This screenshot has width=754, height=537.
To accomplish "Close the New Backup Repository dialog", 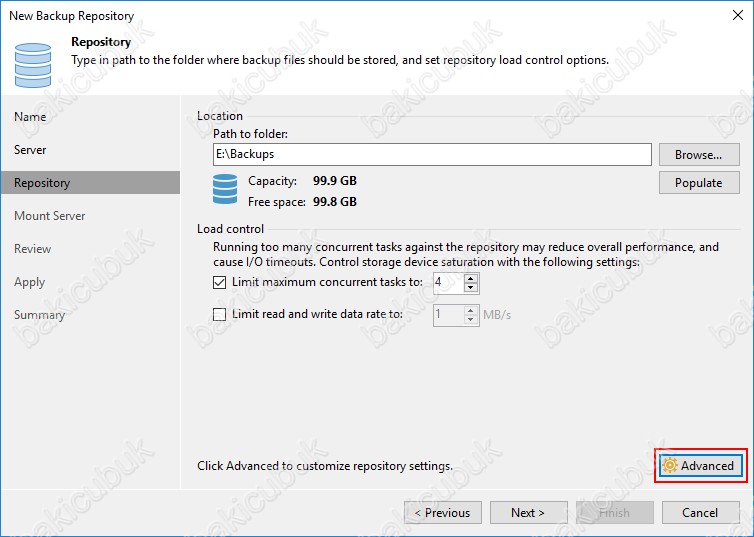I will 735,16.
